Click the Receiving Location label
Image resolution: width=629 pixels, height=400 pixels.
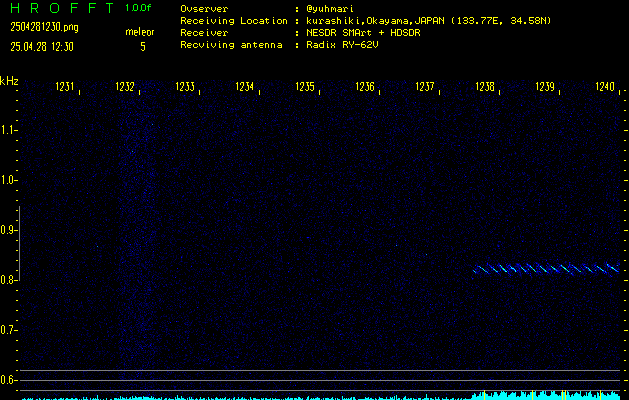pos(234,21)
